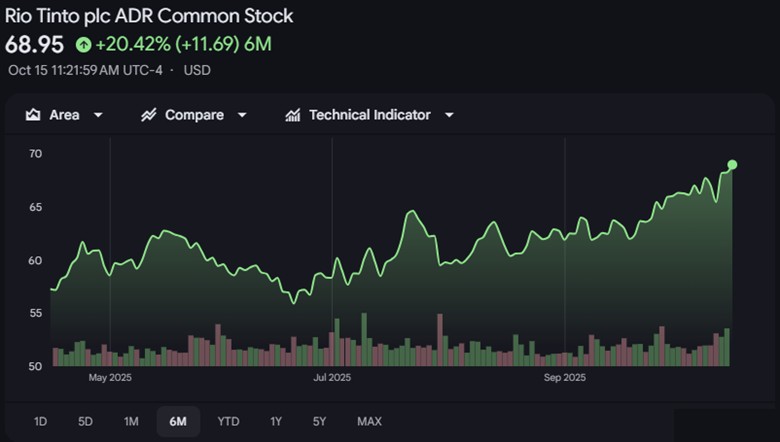Show MAX price history
Image resolution: width=780 pixels, height=442 pixels.
[369, 421]
